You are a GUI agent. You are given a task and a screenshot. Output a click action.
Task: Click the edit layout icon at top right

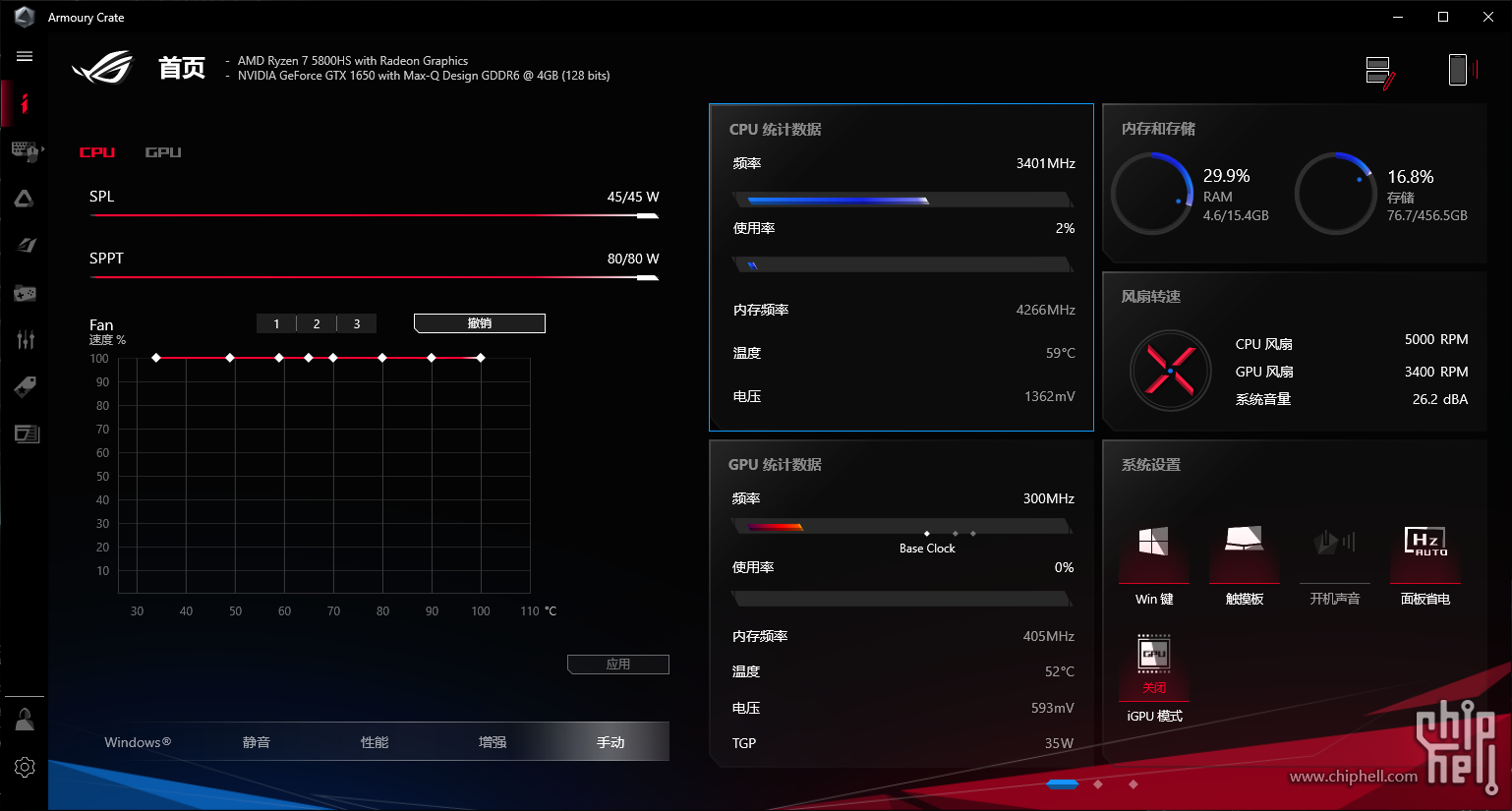[1380, 72]
